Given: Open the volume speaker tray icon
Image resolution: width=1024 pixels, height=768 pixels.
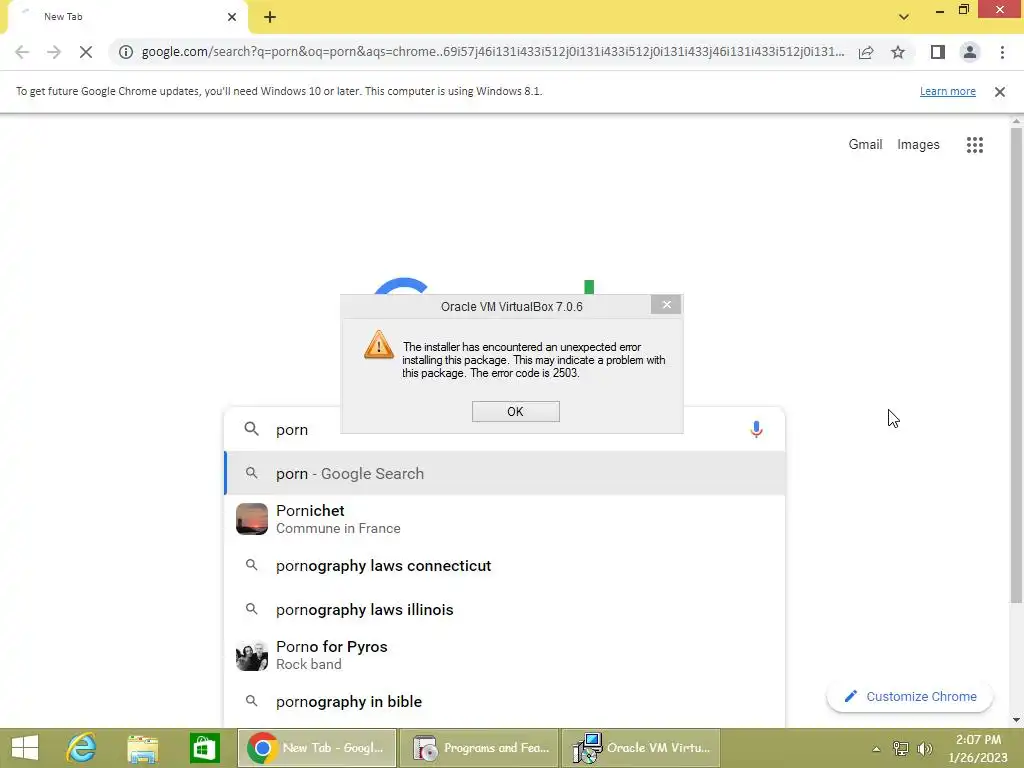Looking at the screenshot, I should pos(925,749).
